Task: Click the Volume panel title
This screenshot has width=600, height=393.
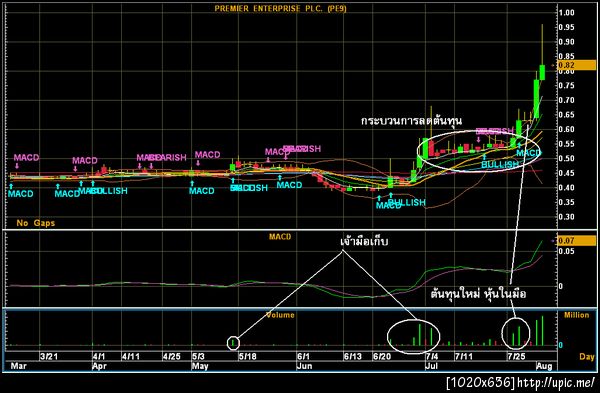Action: click(280, 315)
